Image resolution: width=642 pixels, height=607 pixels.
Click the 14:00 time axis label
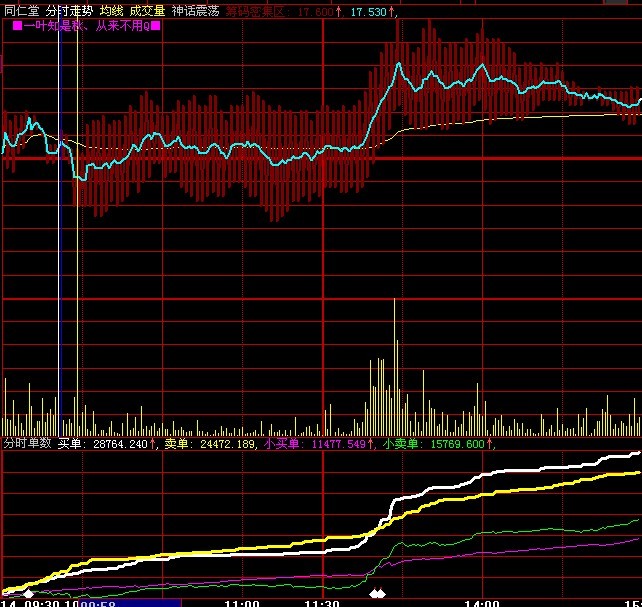[x=482, y=604]
